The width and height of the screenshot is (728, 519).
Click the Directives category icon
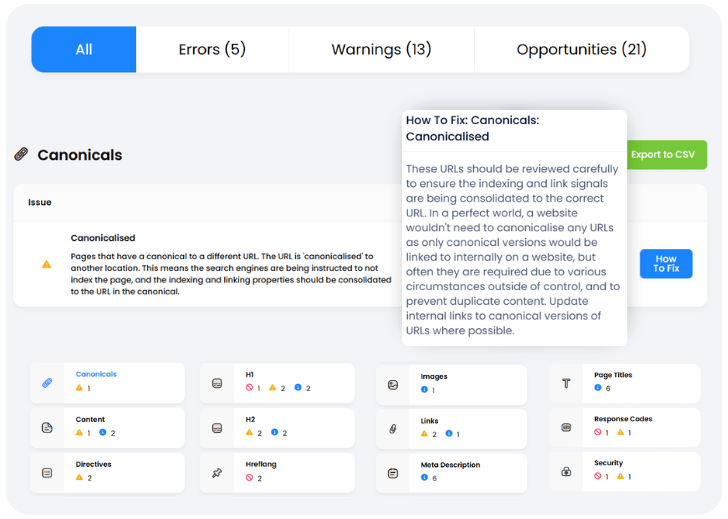point(46,472)
